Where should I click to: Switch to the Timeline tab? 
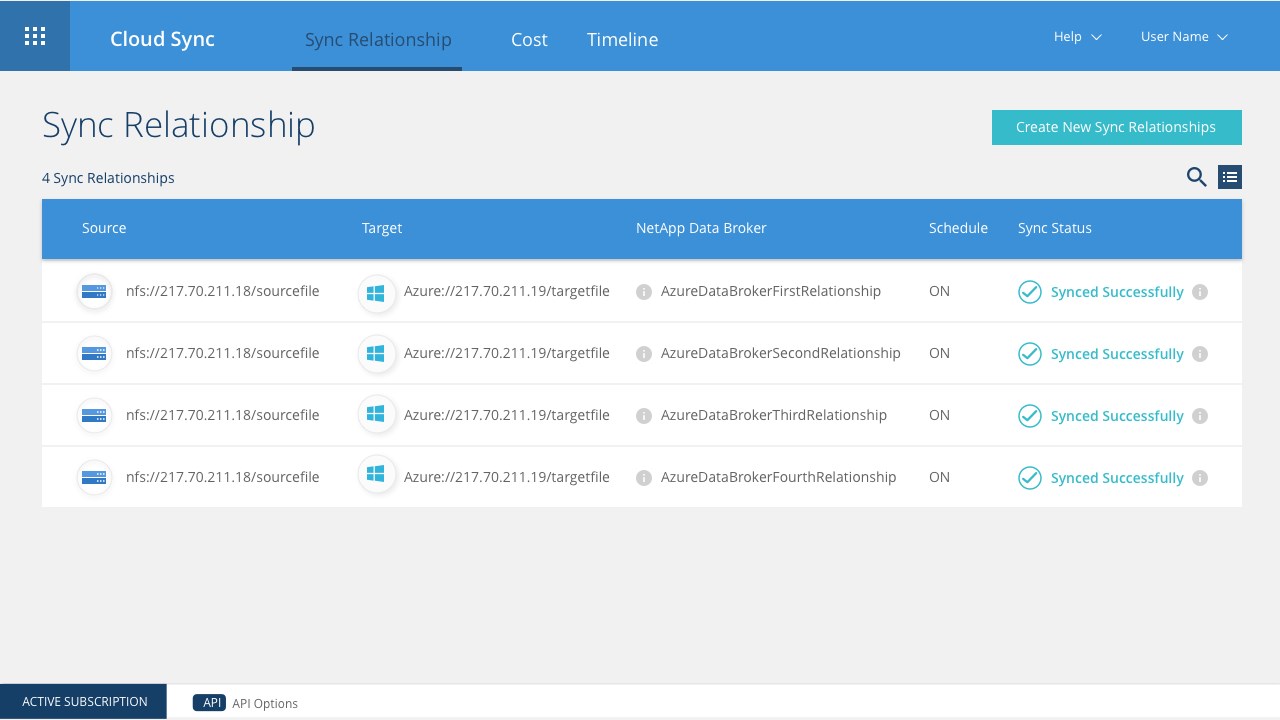click(622, 40)
